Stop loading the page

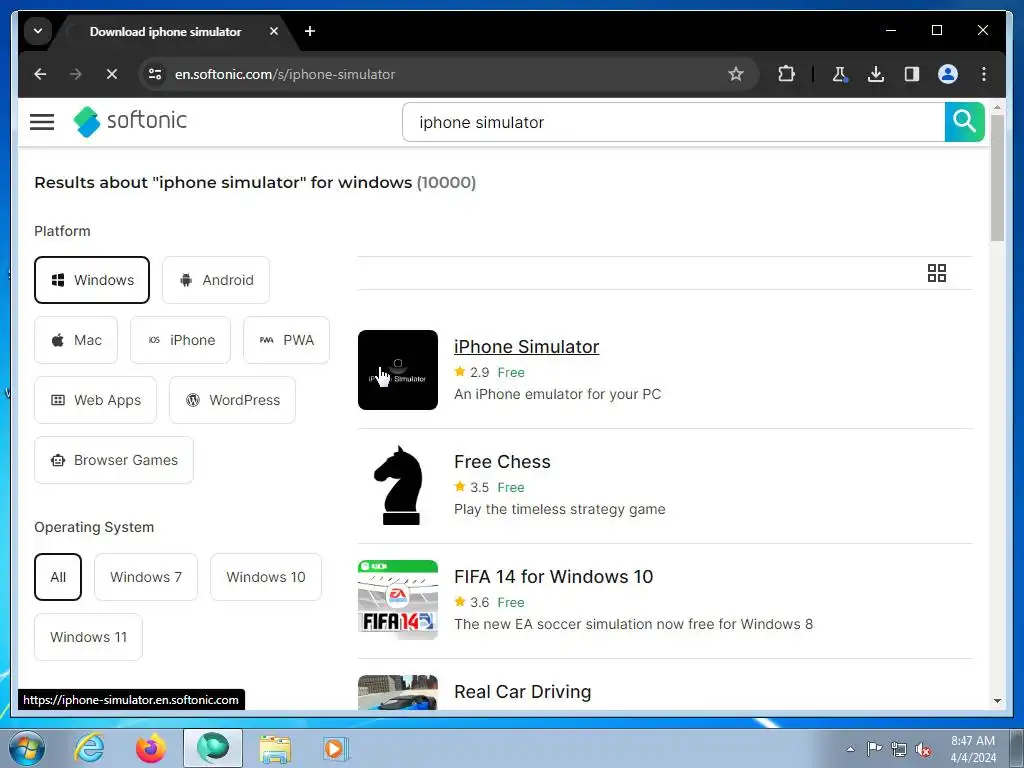pyautogui.click(x=112, y=74)
